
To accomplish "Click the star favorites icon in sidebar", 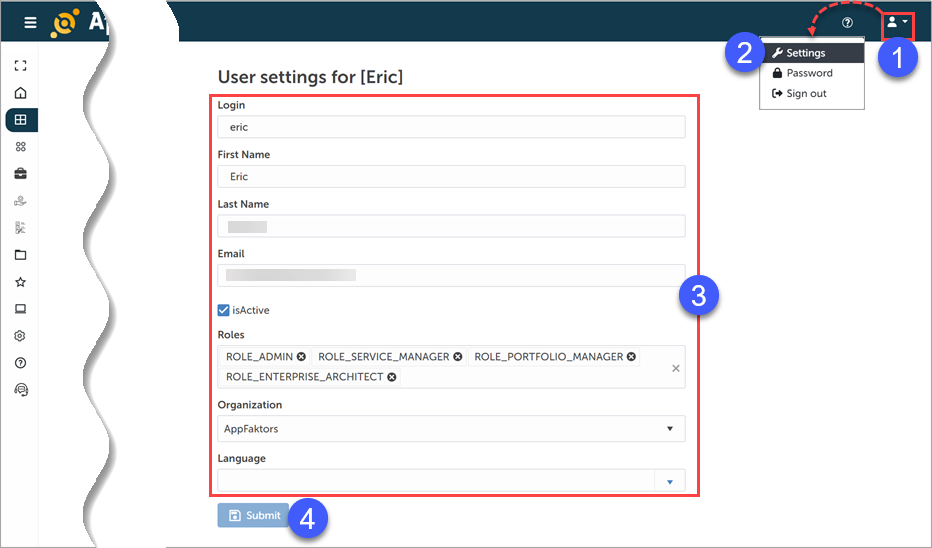I will point(20,282).
